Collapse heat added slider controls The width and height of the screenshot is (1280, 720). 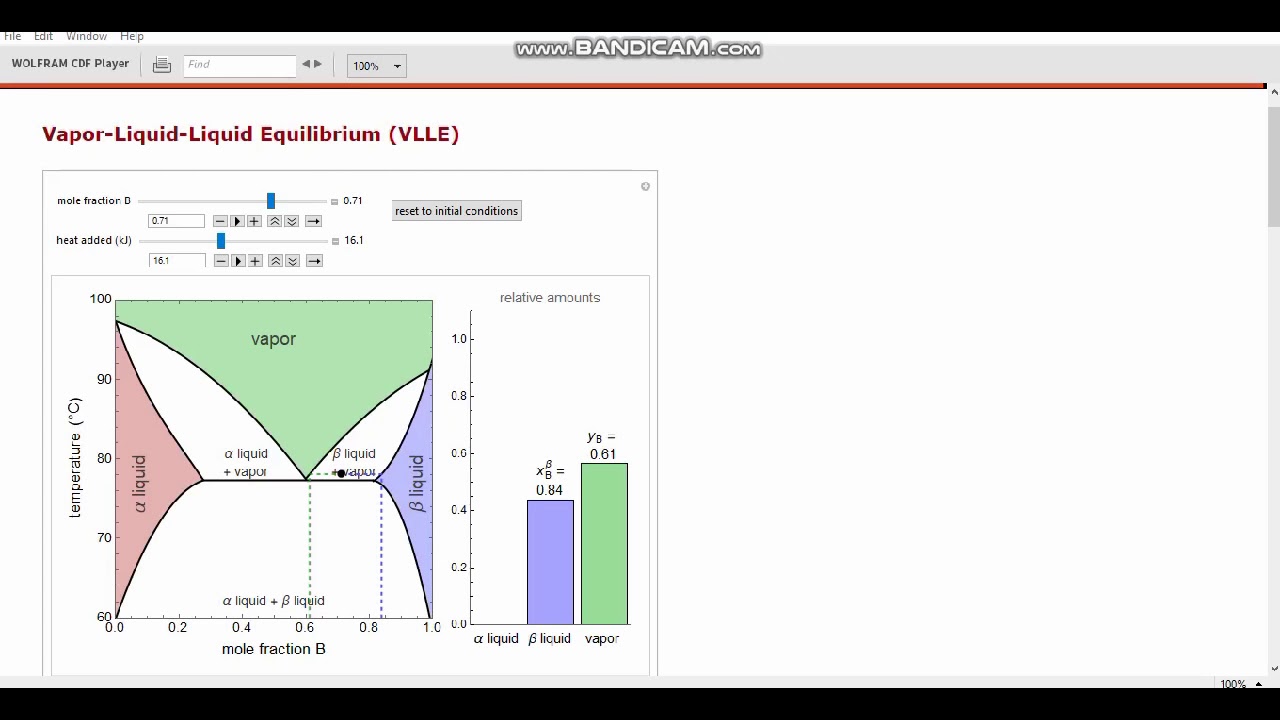tap(334, 241)
